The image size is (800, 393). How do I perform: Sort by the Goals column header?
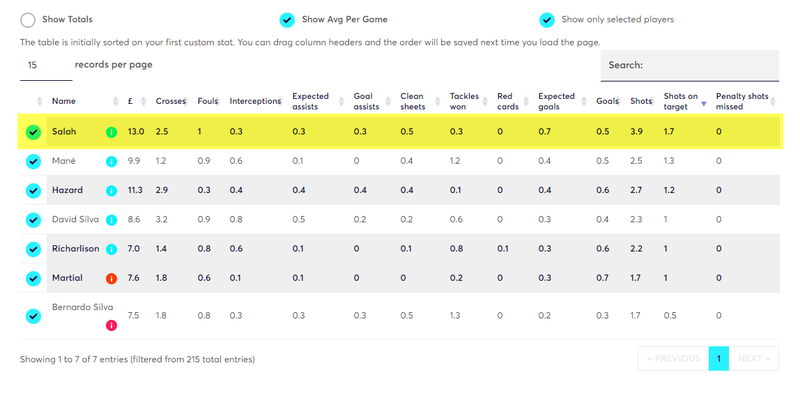[607, 101]
